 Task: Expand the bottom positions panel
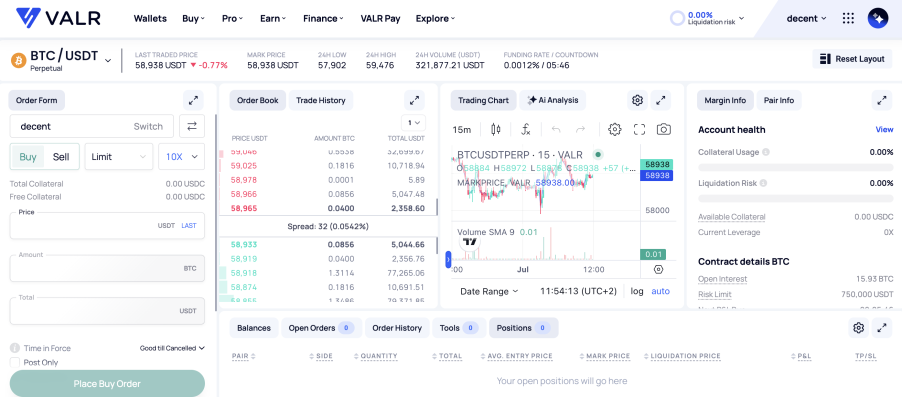pos(882,328)
